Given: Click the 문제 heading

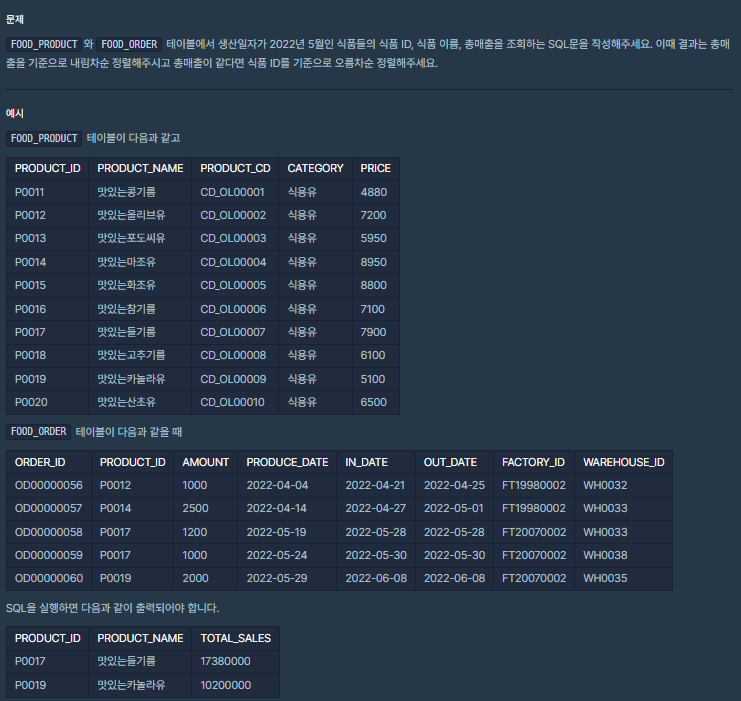Looking at the screenshot, I should tap(15, 19).
